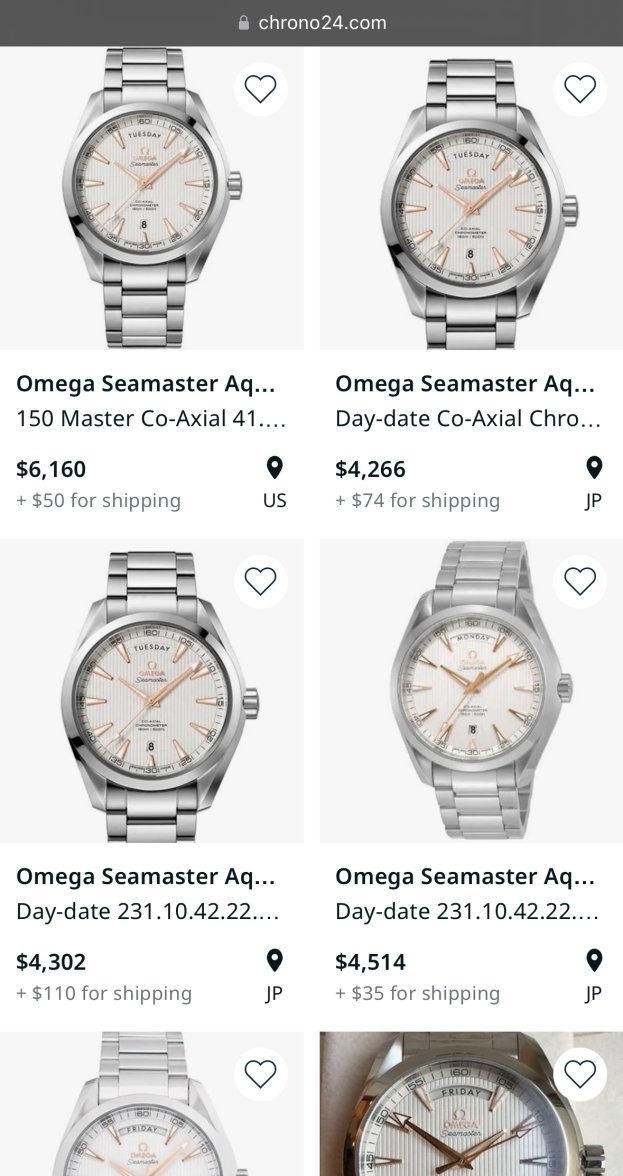Click the US location pin icon
This screenshot has height=1176, width=623.
click(x=274, y=468)
